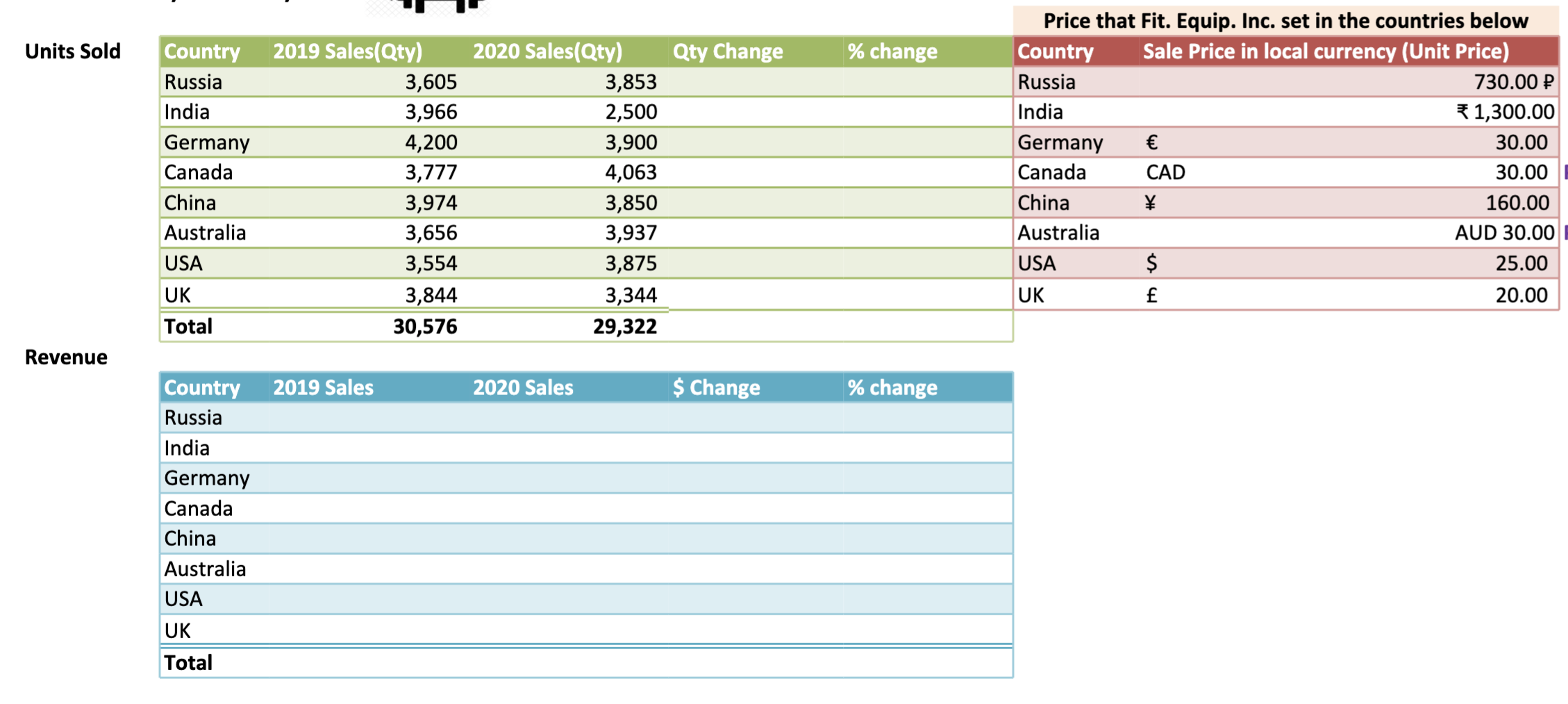Select Russia's 2019 sales quantity of 3,605

(x=431, y=82)
